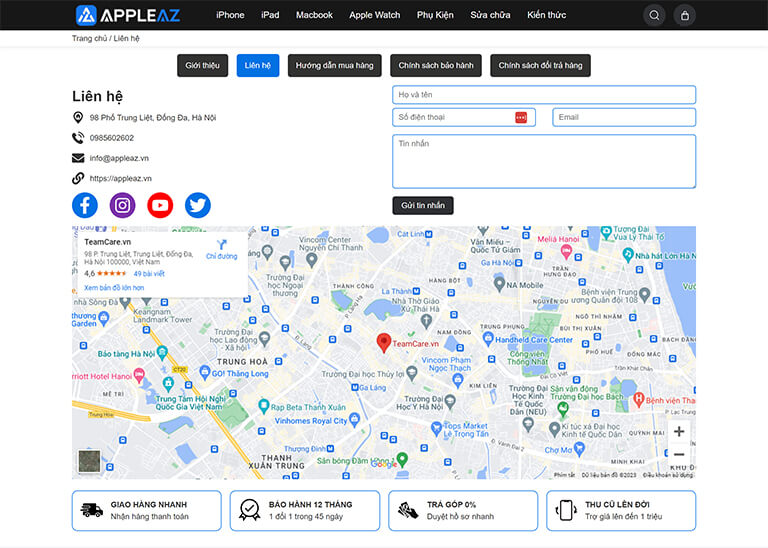
Task: Open the Apple Watch menu
Action: coord(375,15)
